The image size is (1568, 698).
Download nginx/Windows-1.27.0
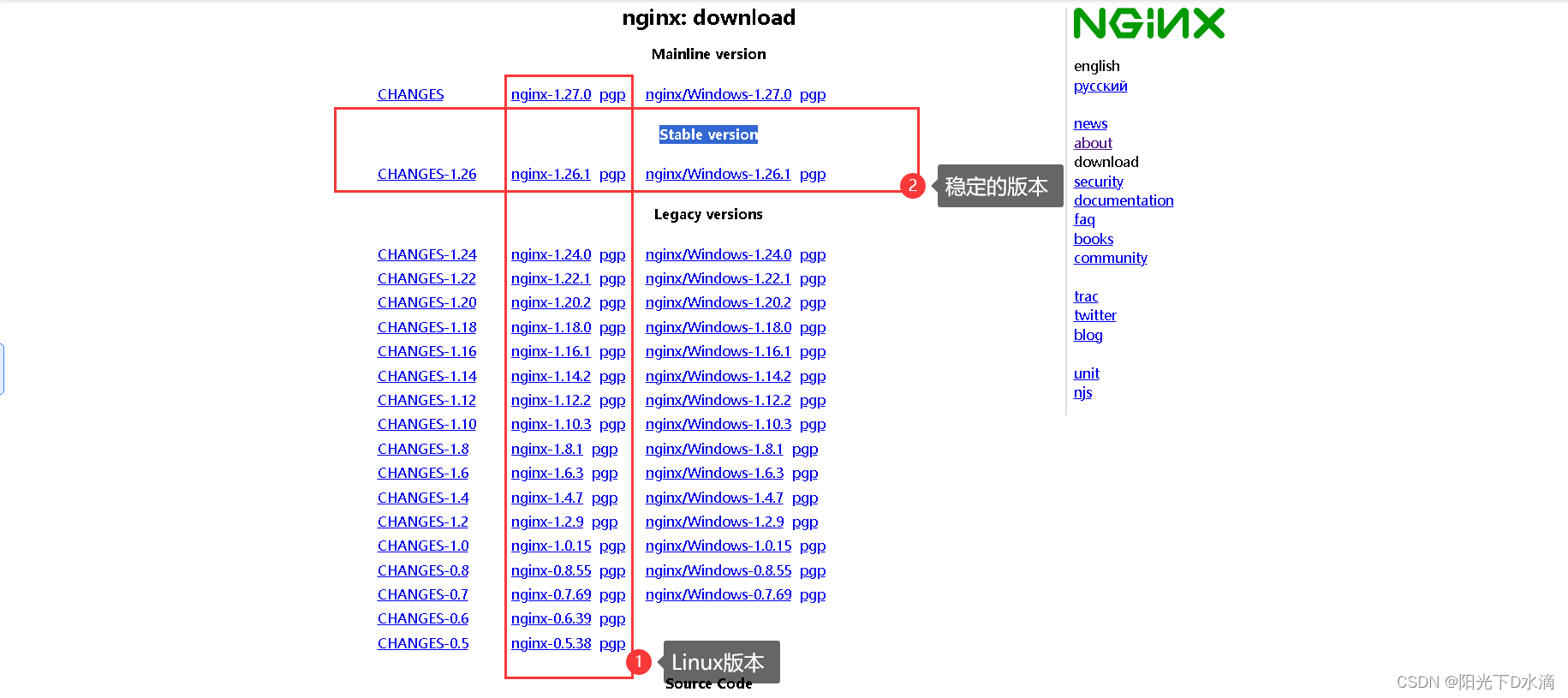(x=718, y=94)
